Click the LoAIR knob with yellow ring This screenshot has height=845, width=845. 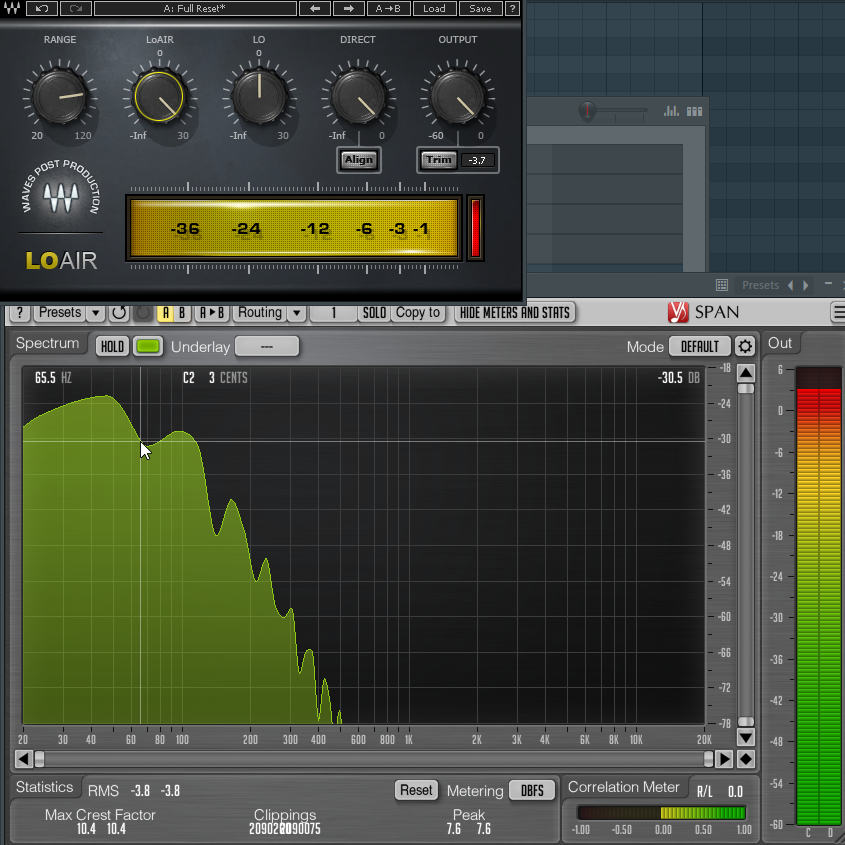(x=159, y=96)
